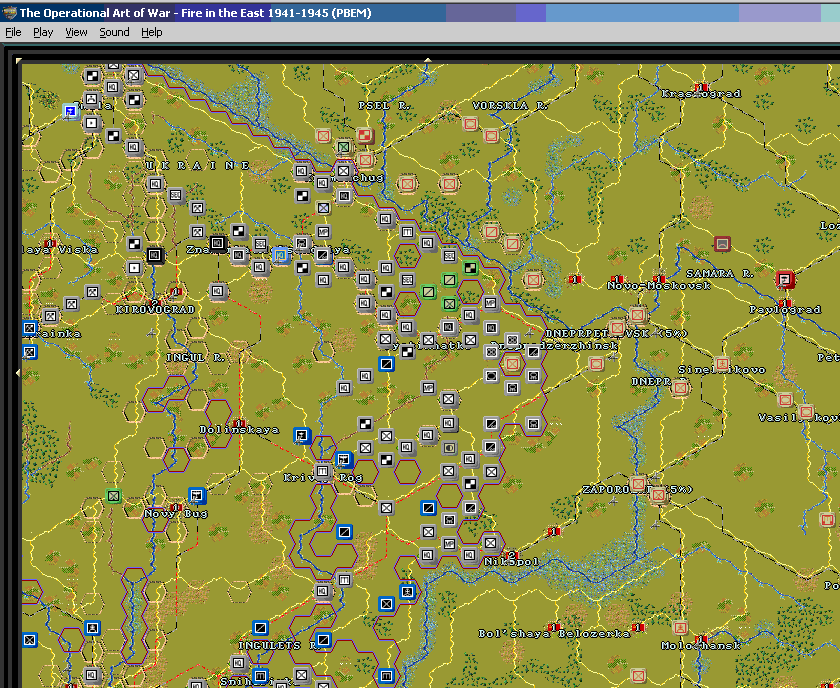Select the Soviet unit west of Novo-Moskovsk flags

click(x=533, y=280)
